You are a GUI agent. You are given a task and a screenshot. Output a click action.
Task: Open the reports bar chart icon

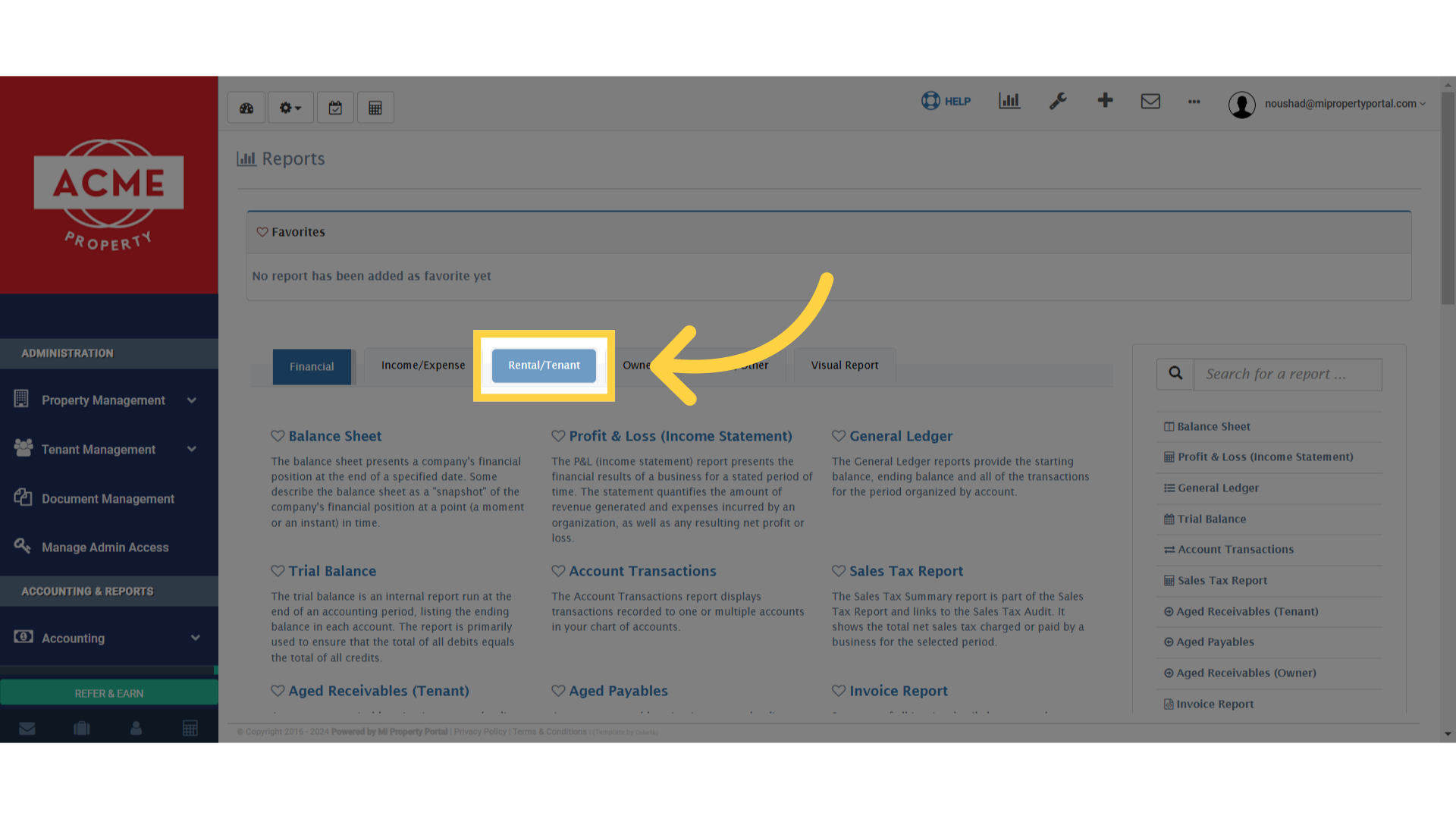[x=1009, y=101]
